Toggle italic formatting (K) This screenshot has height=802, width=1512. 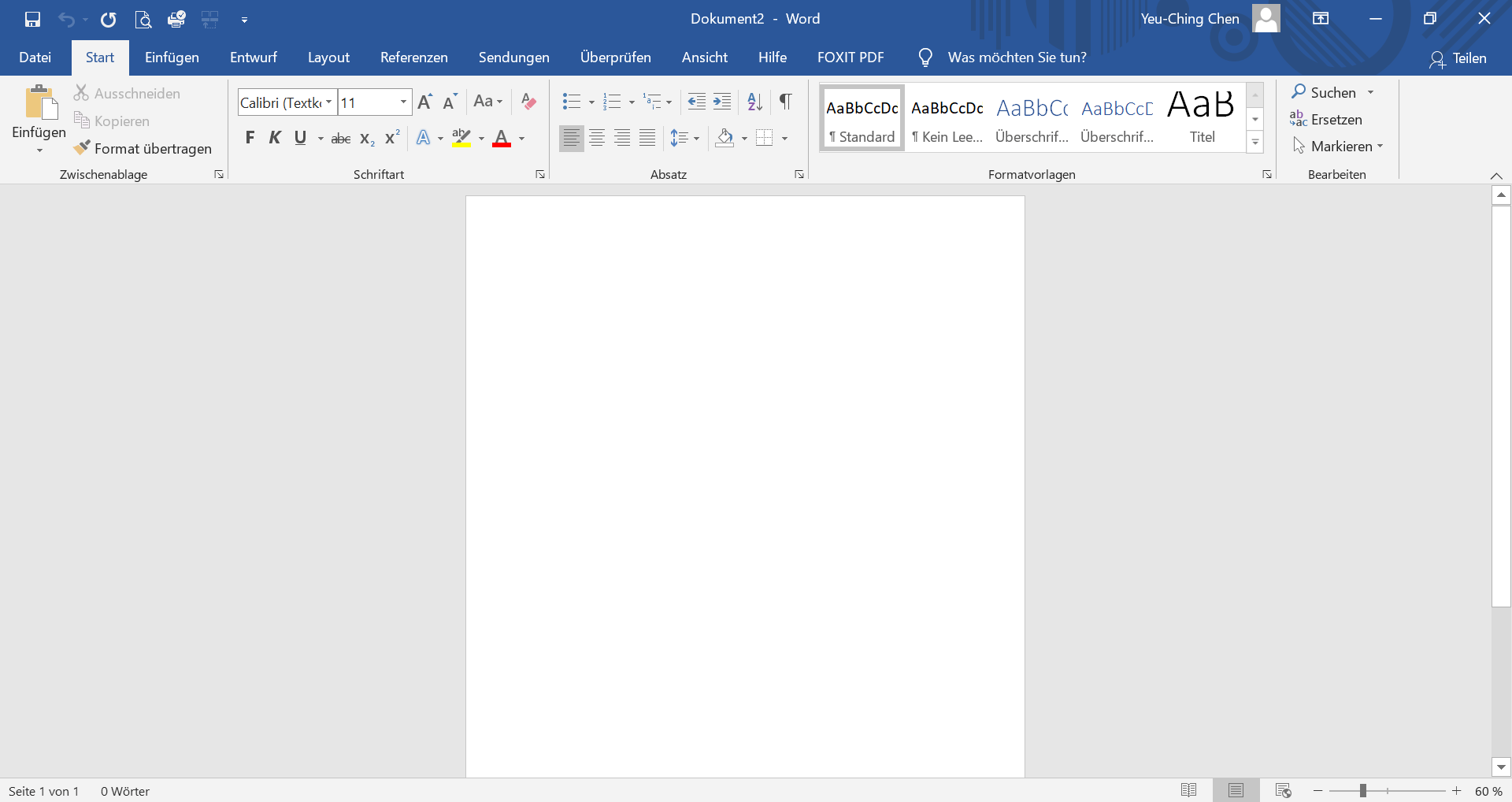click(275, 139)
